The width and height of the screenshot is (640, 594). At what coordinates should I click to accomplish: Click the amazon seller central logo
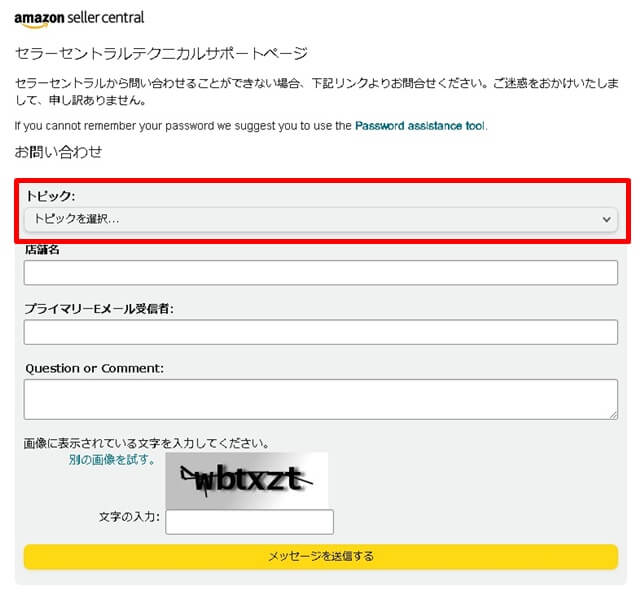coord(79,19)
